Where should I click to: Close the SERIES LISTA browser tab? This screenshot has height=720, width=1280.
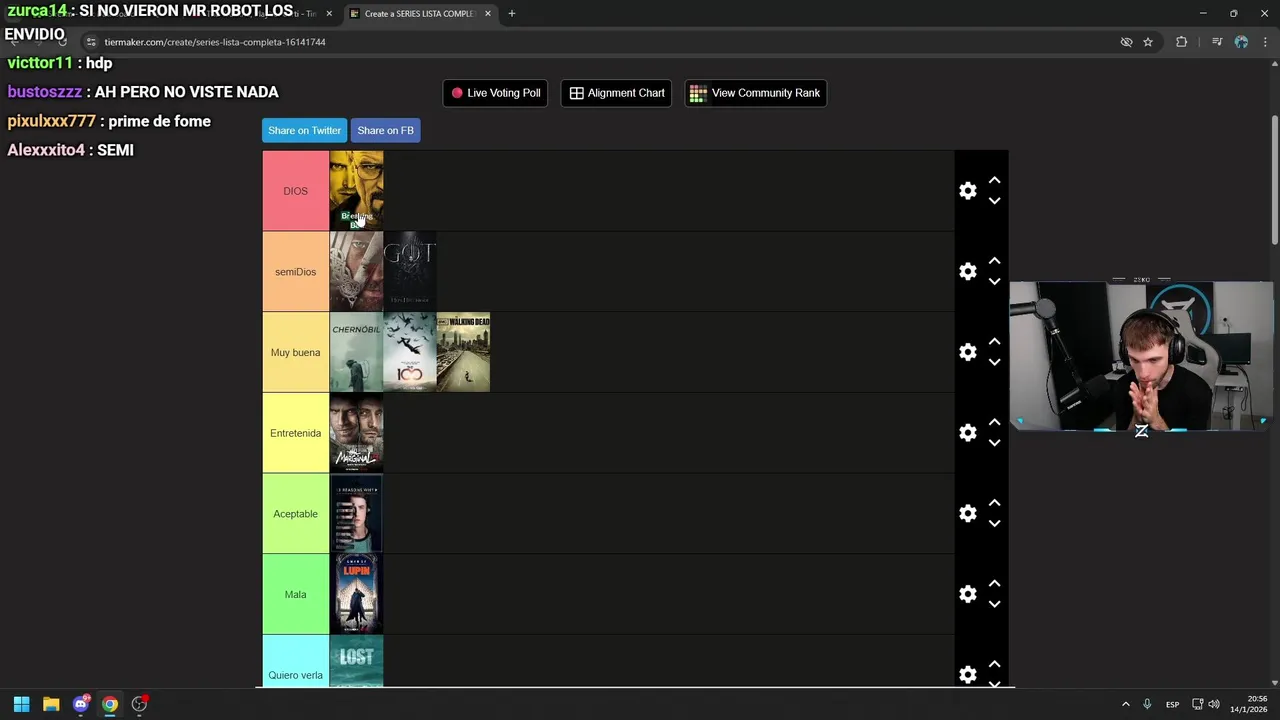[x=488, y=14]
